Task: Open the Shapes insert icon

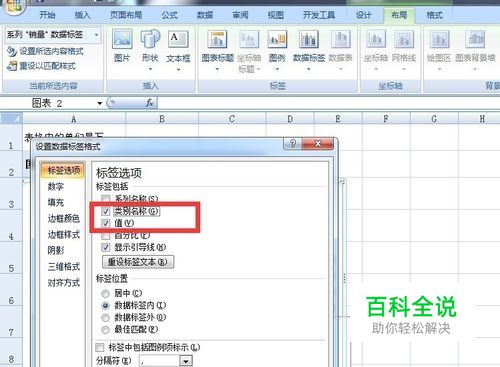Action: coord(150,39)
